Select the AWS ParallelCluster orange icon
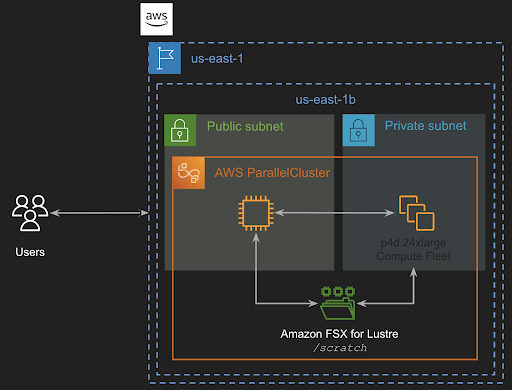The width and height of the screenshot is (512, 390). [189, 173]
